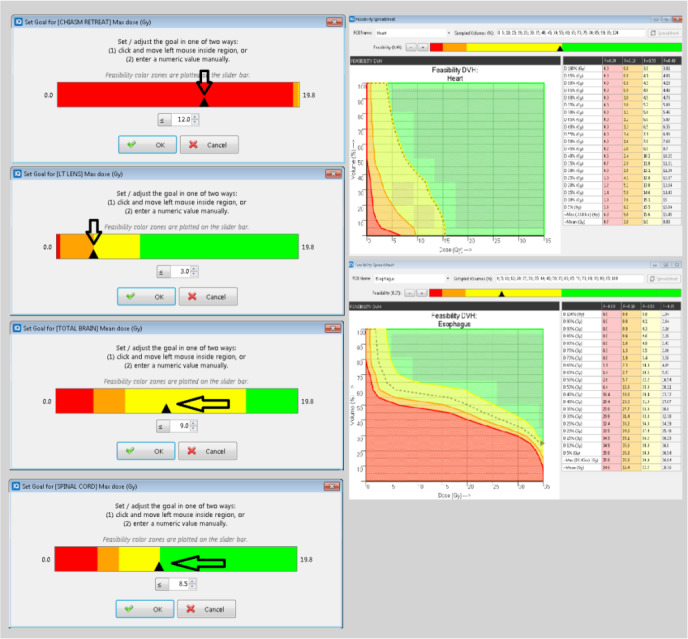Click the black marker on SPINAL CORD slider

point(158,566)
